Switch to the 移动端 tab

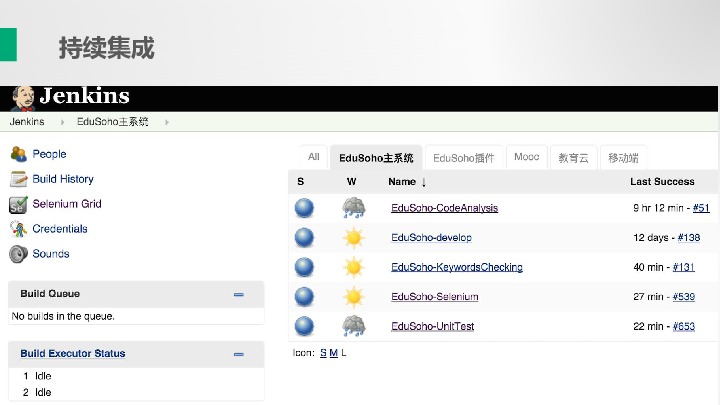623,158
